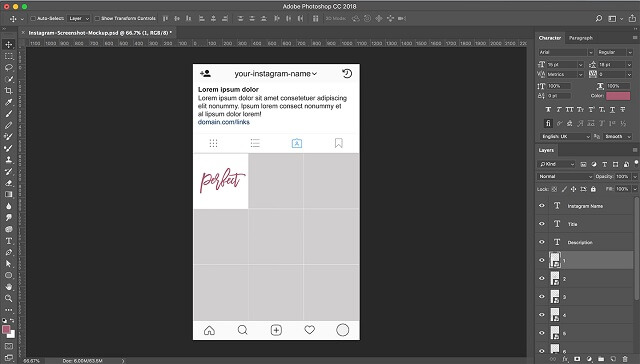The image size is (640, 364).
Task: Switch to the Paragraph tab
Action: pyautogui.click(x=580, y=38)
